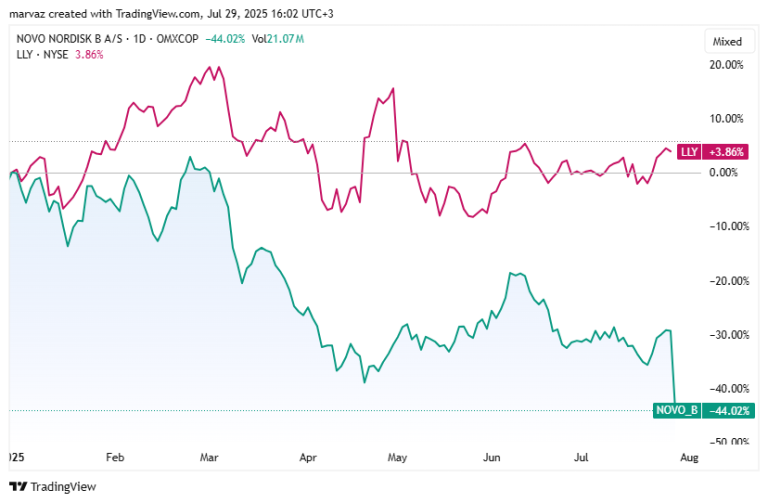Click the +3.86% LLY value badge
The width and height of the screenshot is (768, 503).
click(x=726, y=152)
